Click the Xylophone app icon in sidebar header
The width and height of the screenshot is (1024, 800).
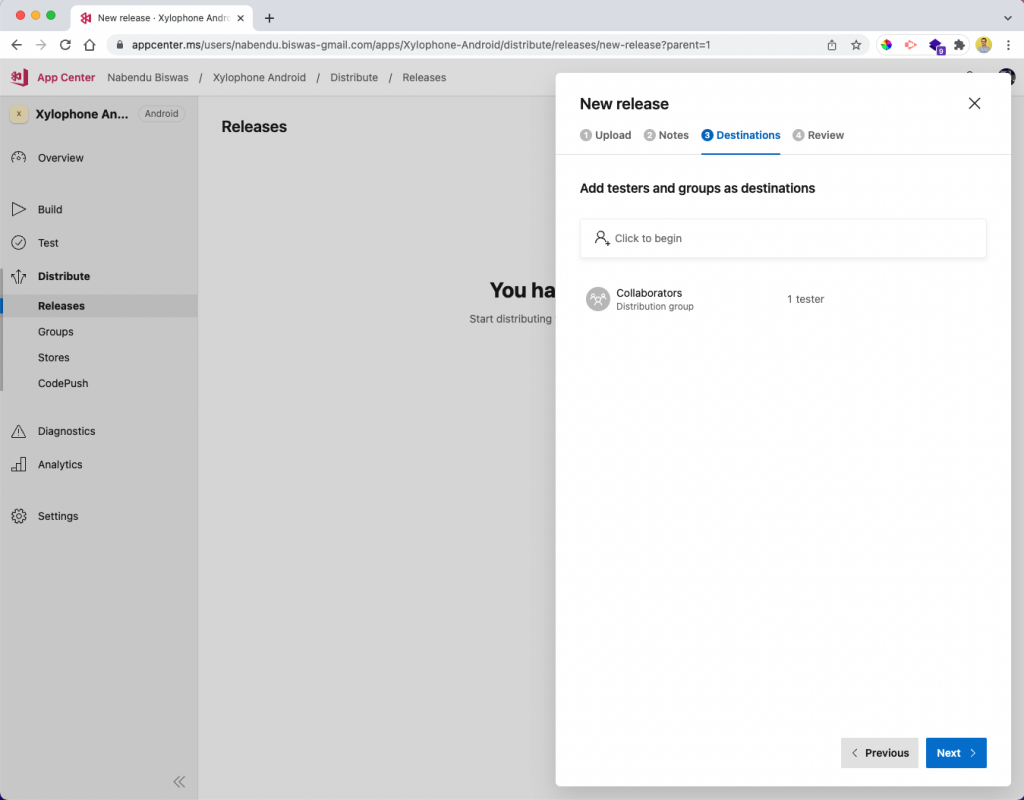coord(19,114)
